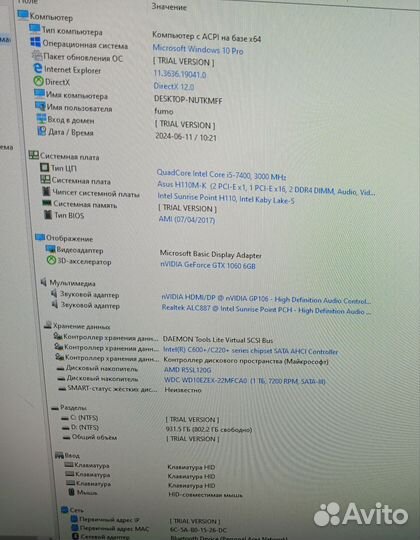The image size is (420, 540).
Task: Open the nVIDIA GeForce GTX 1060 6GB link
Action: coord(208,265)
